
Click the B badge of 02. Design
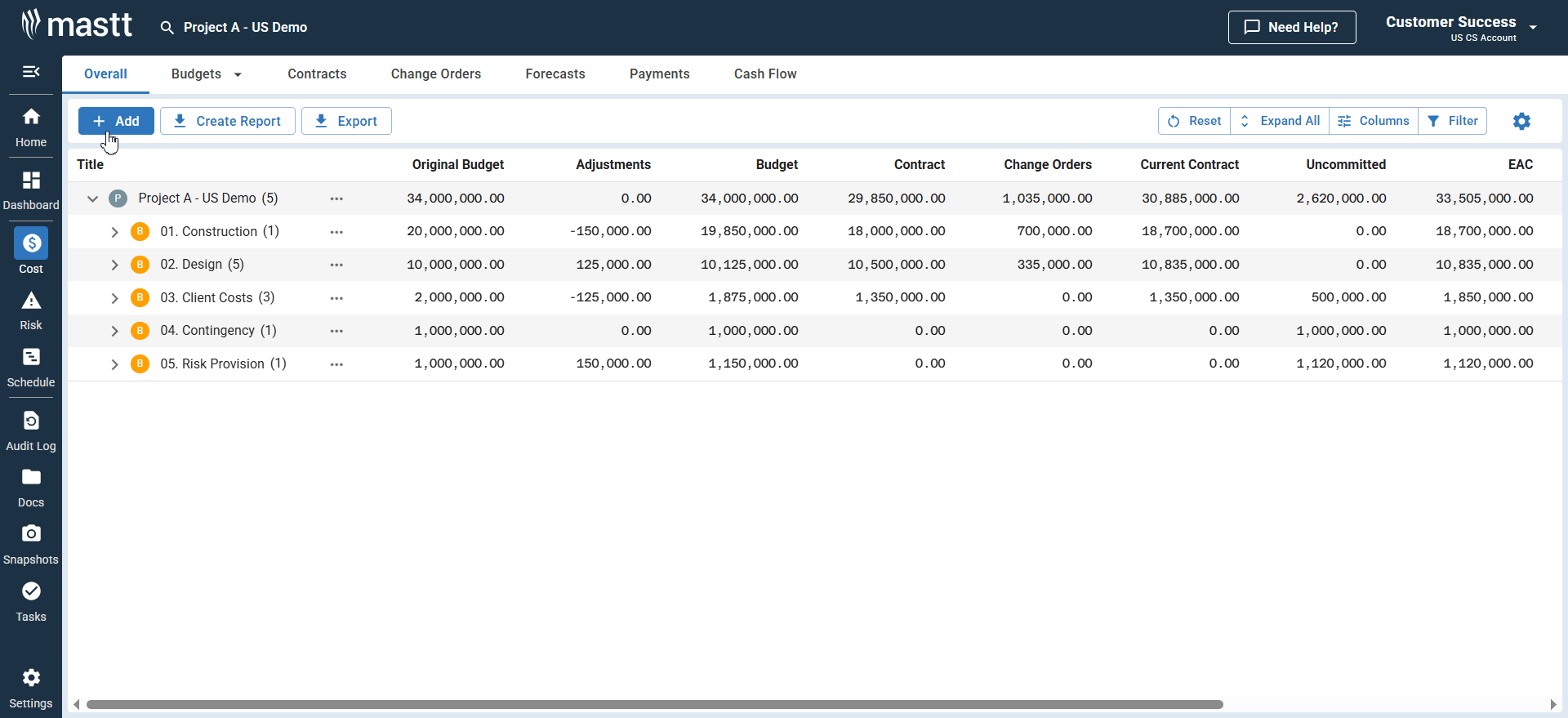tap(140, 265)
